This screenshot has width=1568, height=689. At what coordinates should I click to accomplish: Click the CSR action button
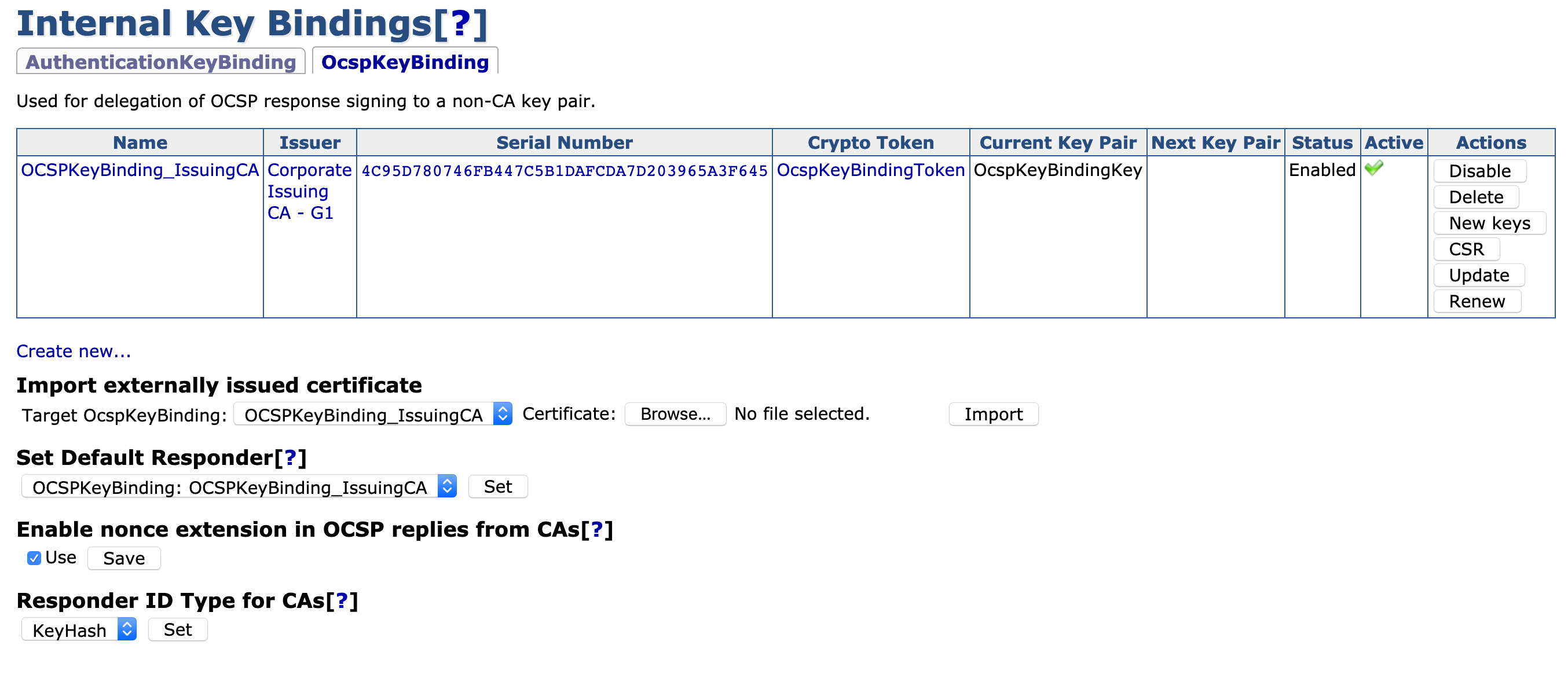(1466, 250)
